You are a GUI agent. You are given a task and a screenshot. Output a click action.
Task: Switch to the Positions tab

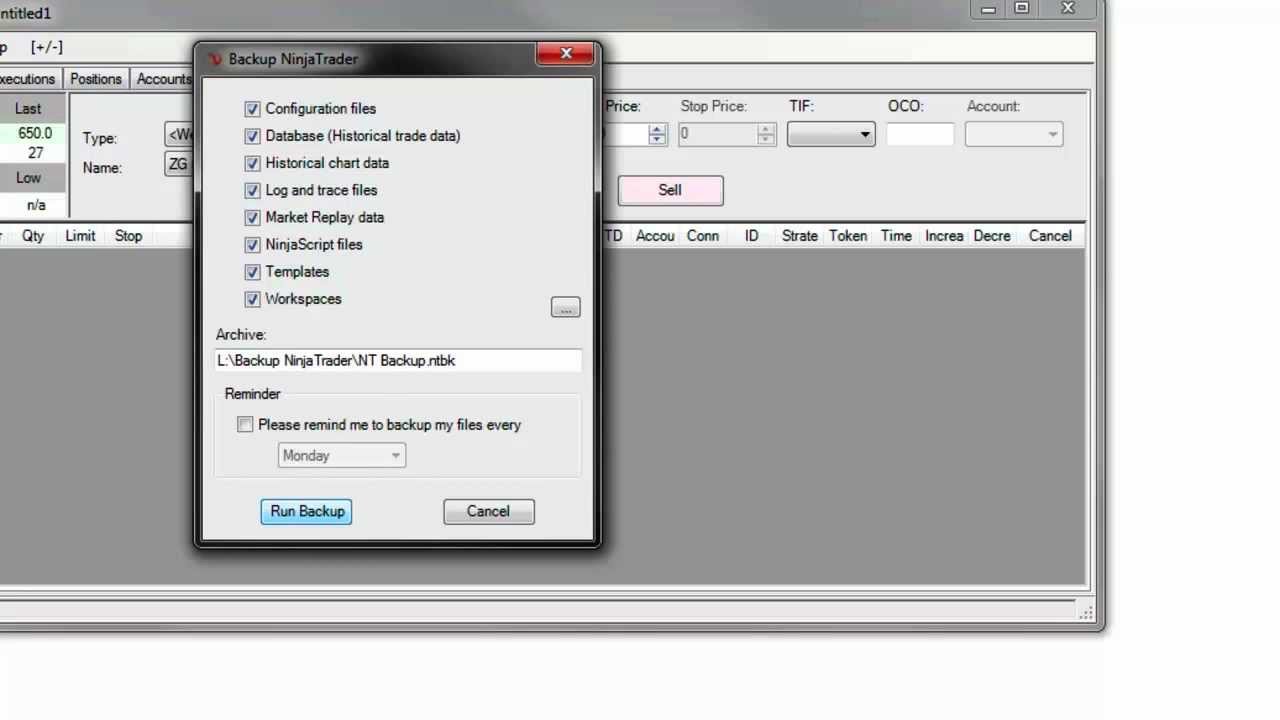pos(96,79)
